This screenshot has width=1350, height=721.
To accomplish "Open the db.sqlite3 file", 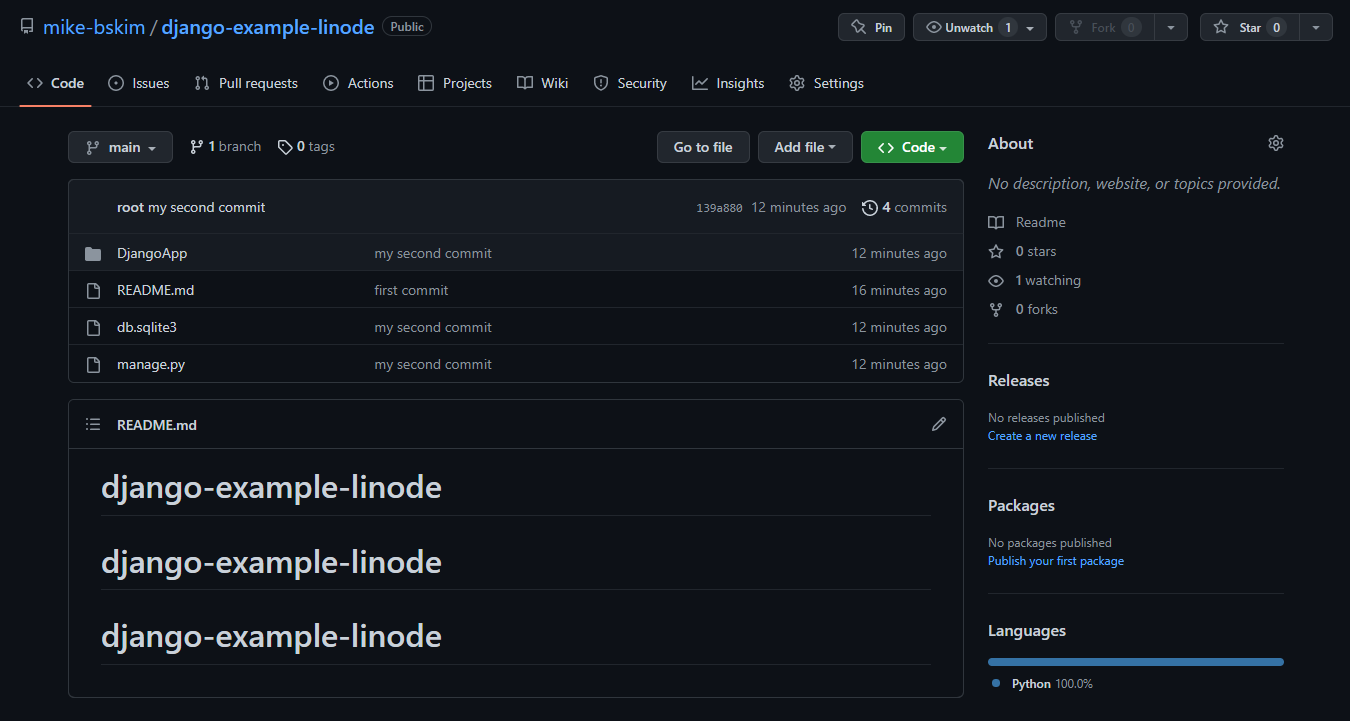I will pyautogui.click(x=147, y=327).
